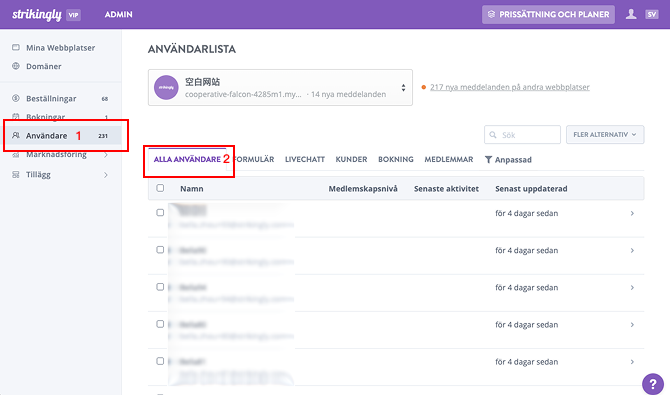Go to Mina Webbplatser
670x395 pixels.
click(x=61, y=47)
